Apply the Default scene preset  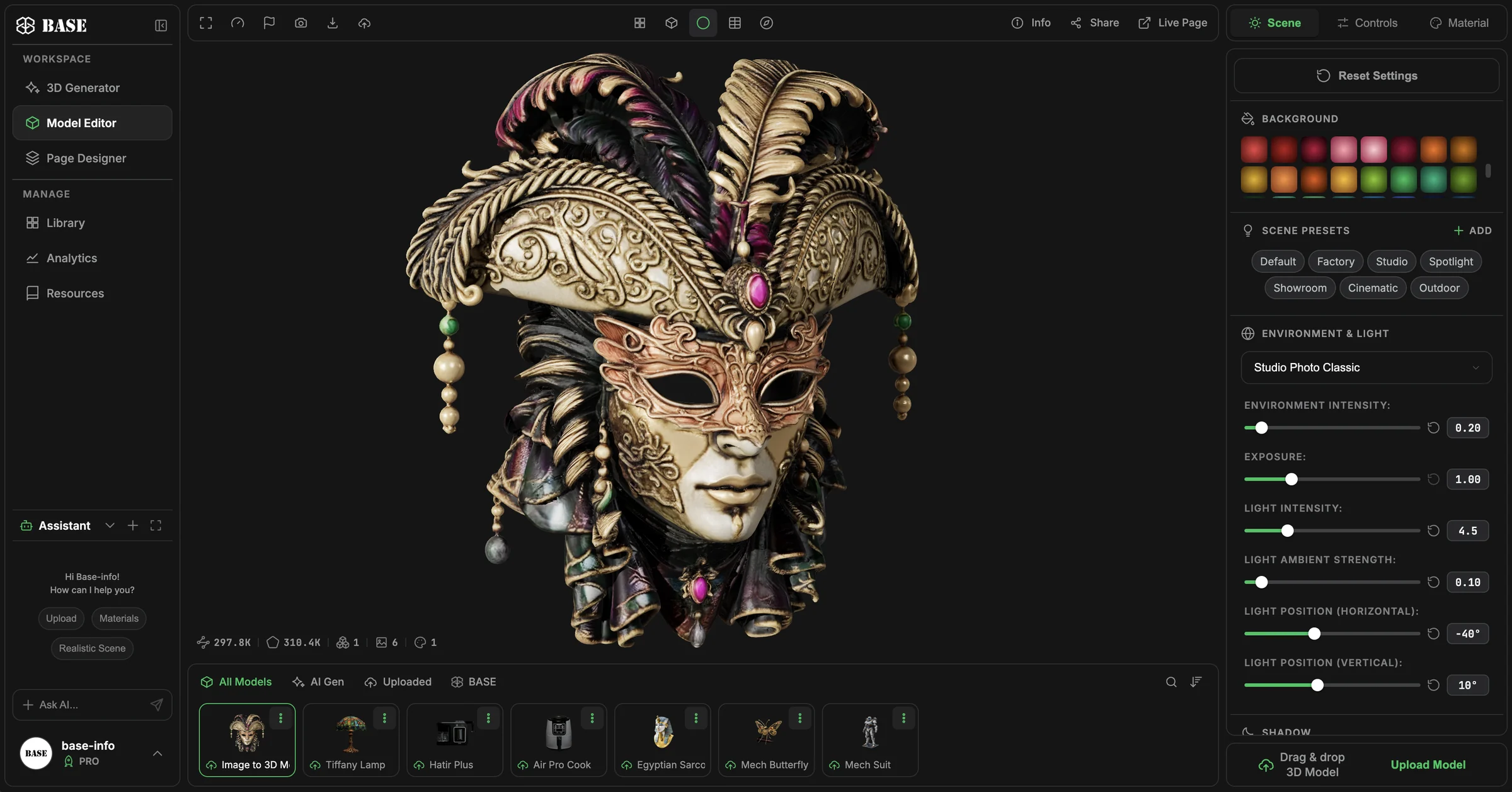[x=1278, y=261]
